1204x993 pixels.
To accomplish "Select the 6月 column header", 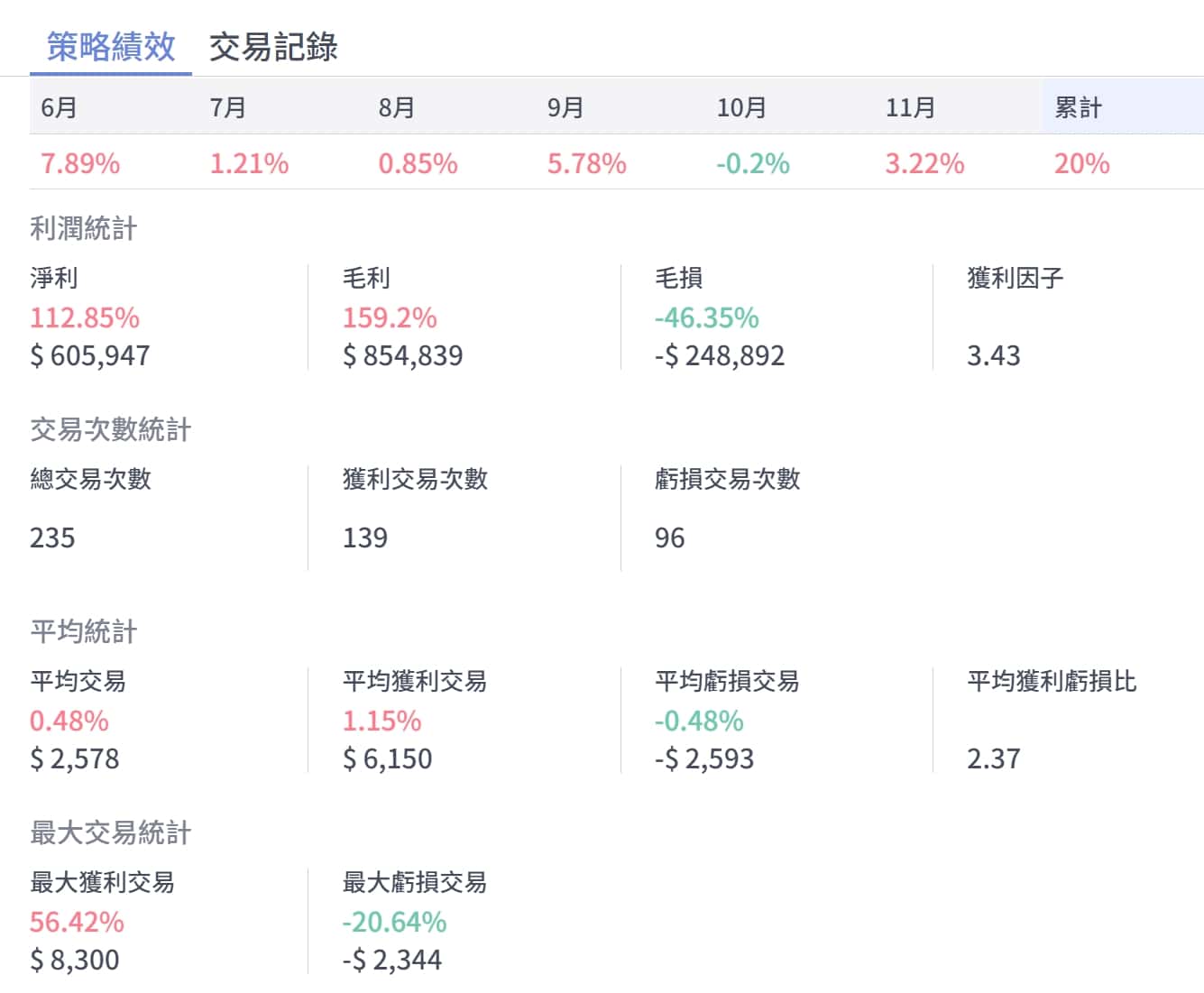I will (60, 108).
